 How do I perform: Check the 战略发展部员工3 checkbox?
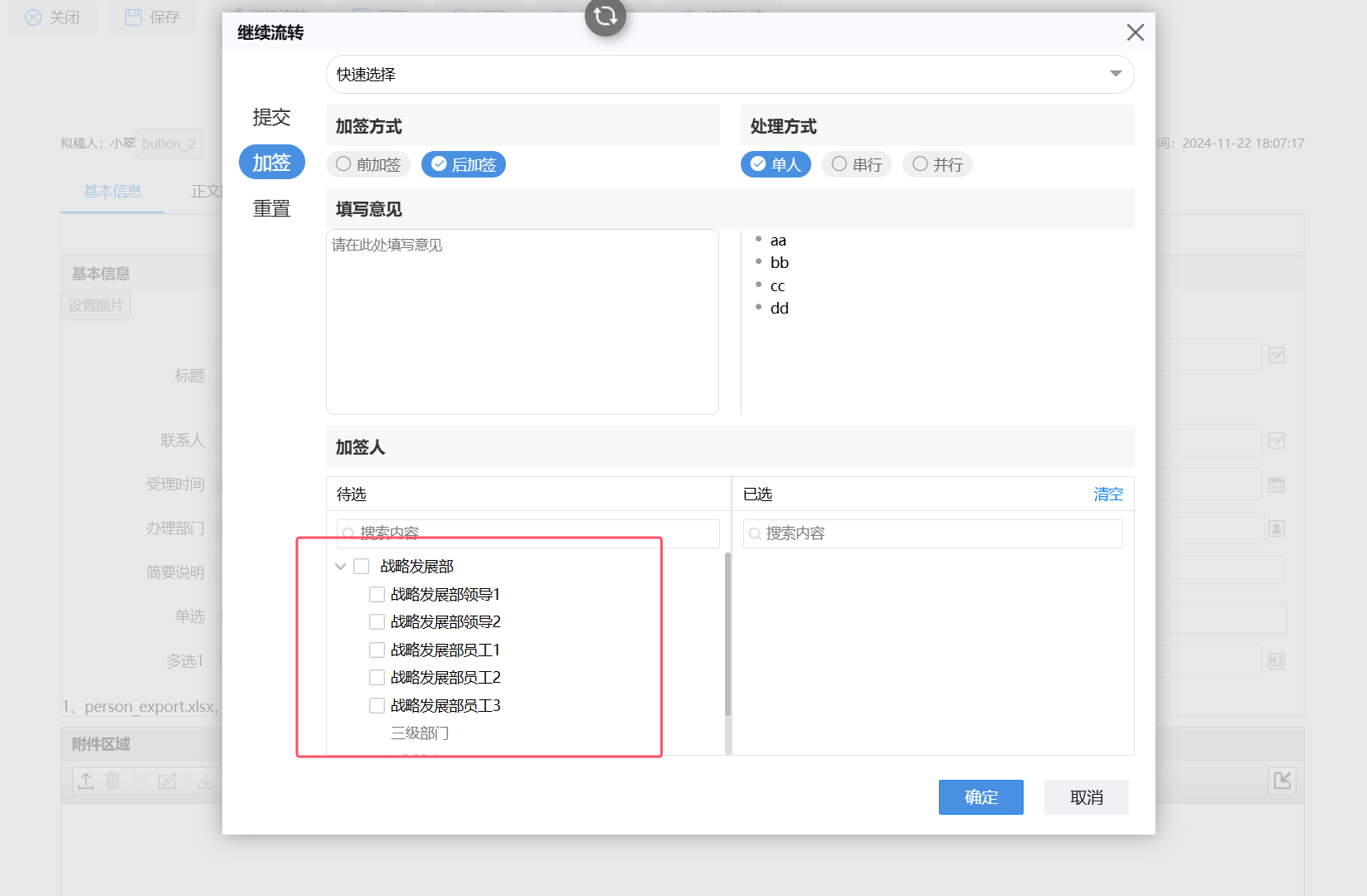[377, 706]
